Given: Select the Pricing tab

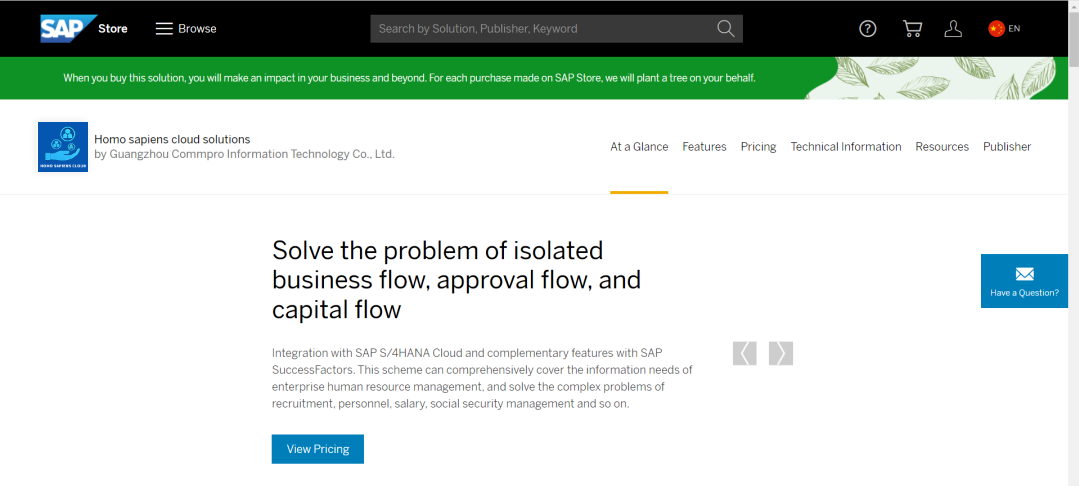Looking at the screenshot, I should pyautogui.click(x=758, y=147).
